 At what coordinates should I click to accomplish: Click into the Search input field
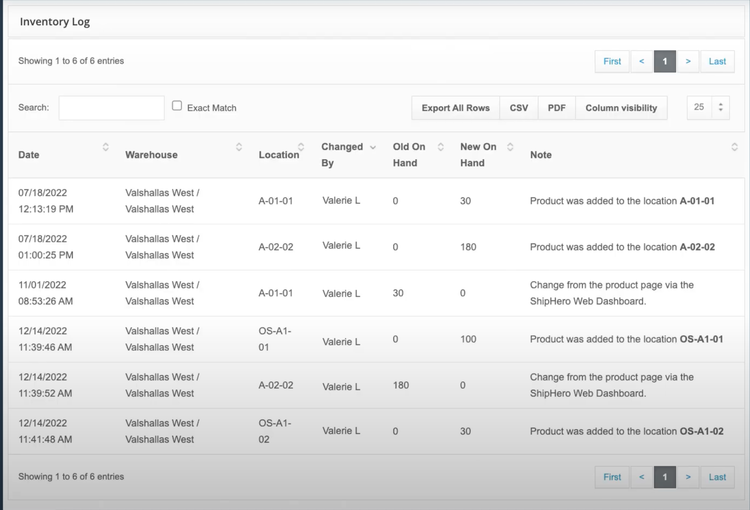111,108
